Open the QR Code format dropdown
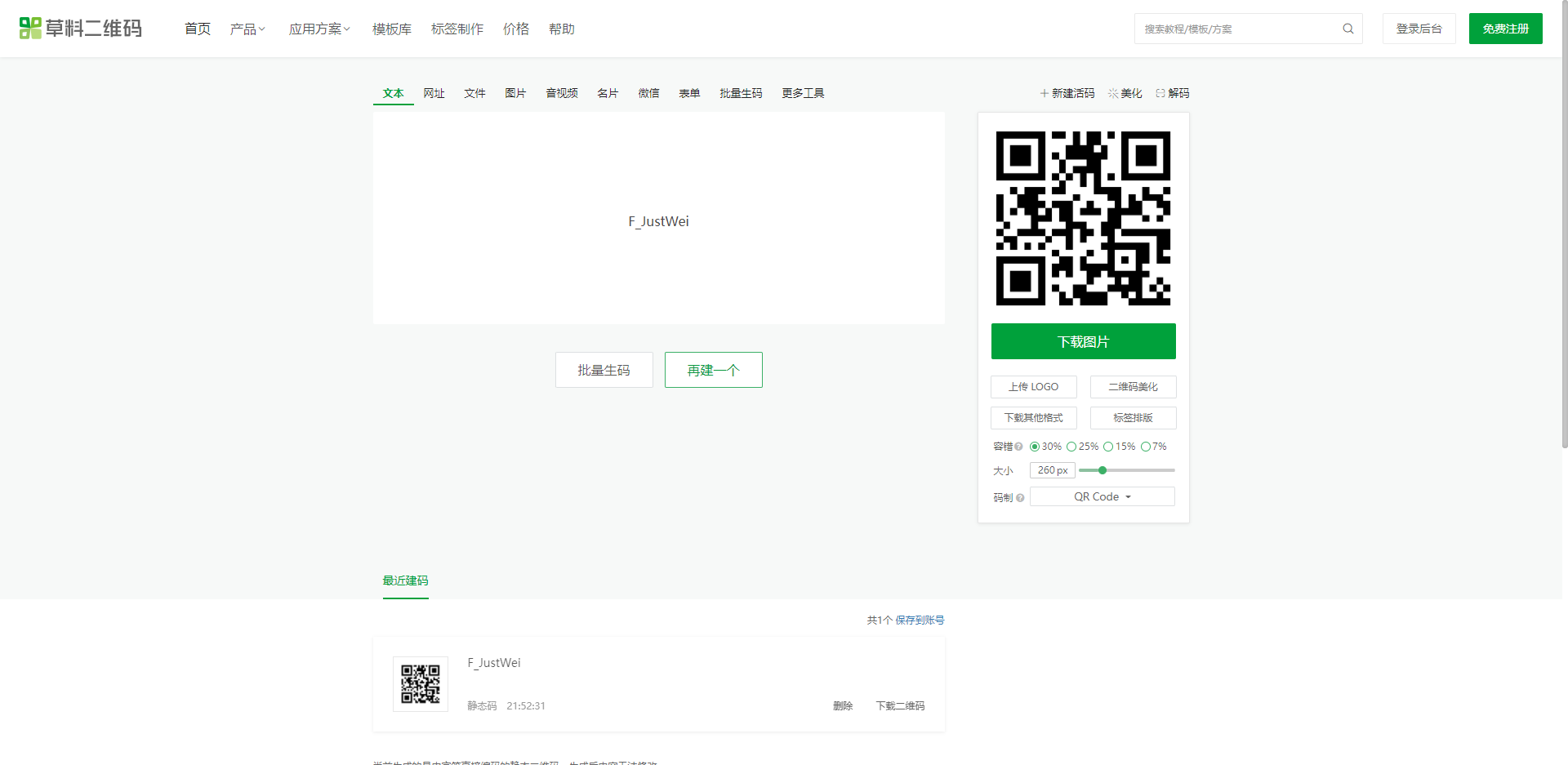 [x=1102, y=496]
